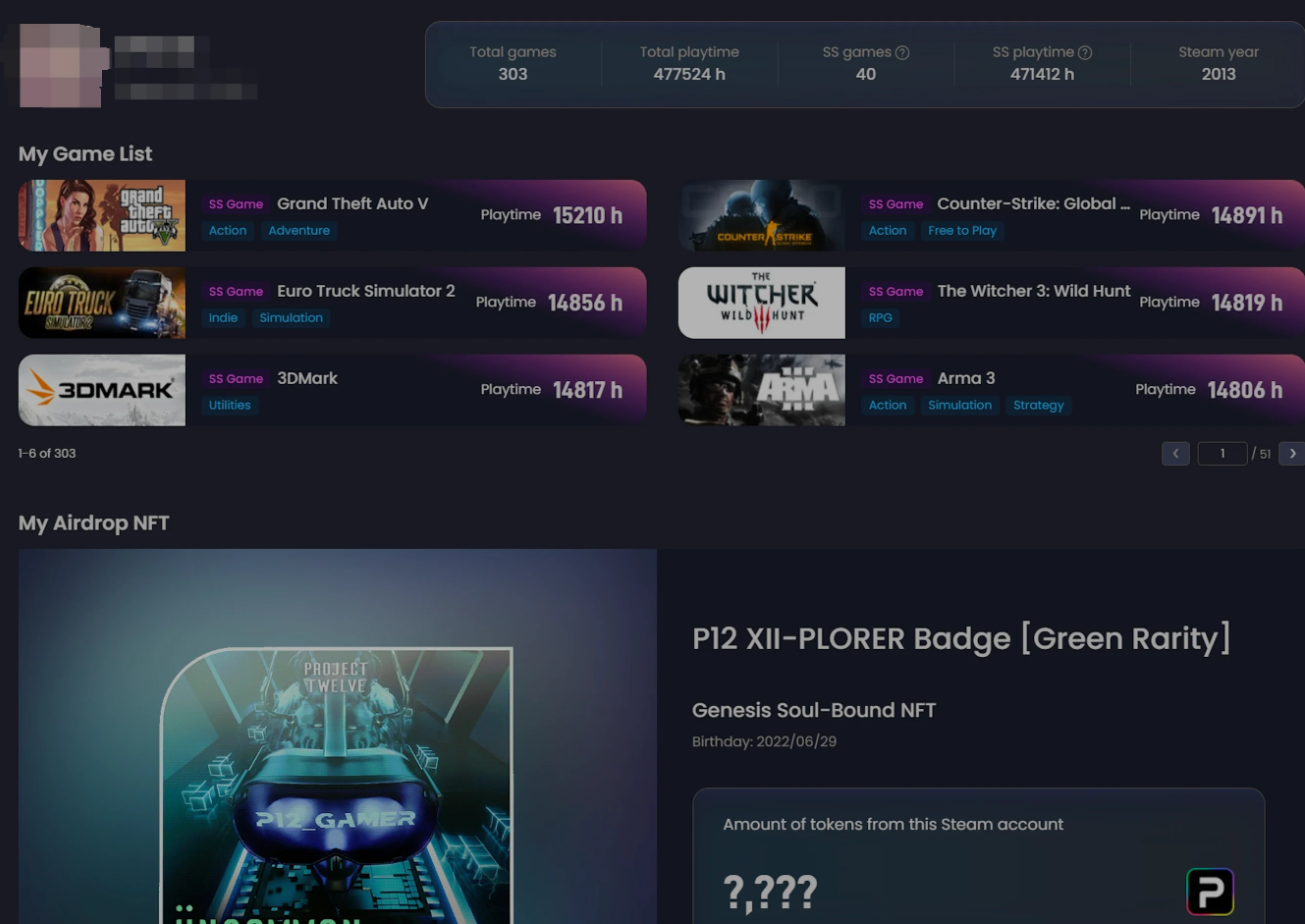Click the P12 token logo icon
Viewport: 1305px width, 924px height.
[x=1210, y=891]
